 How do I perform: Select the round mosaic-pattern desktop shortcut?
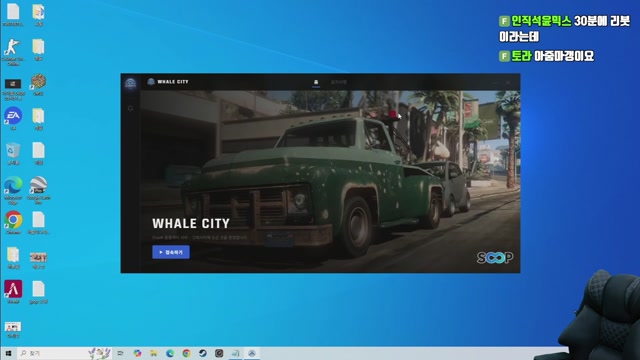pos(38,84)
